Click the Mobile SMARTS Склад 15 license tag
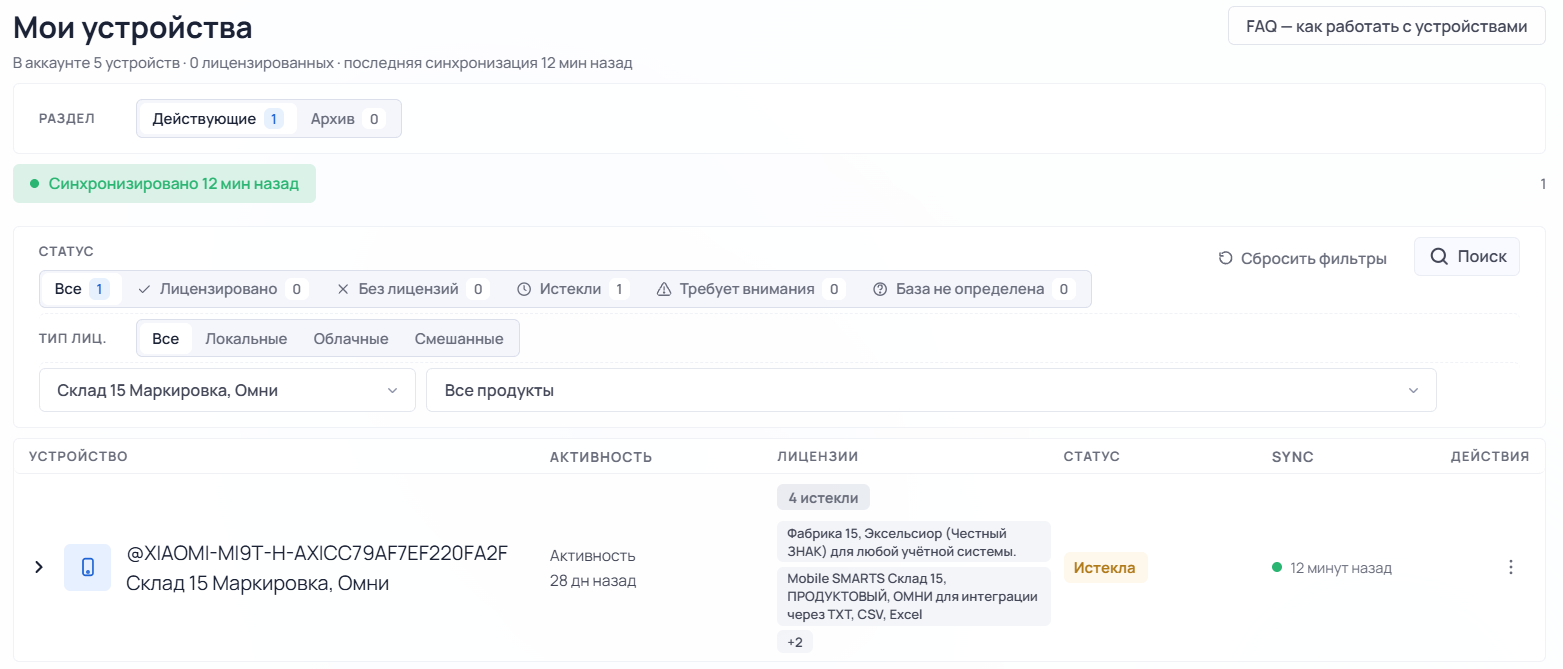1563x669 pixels. click(914, 597)
